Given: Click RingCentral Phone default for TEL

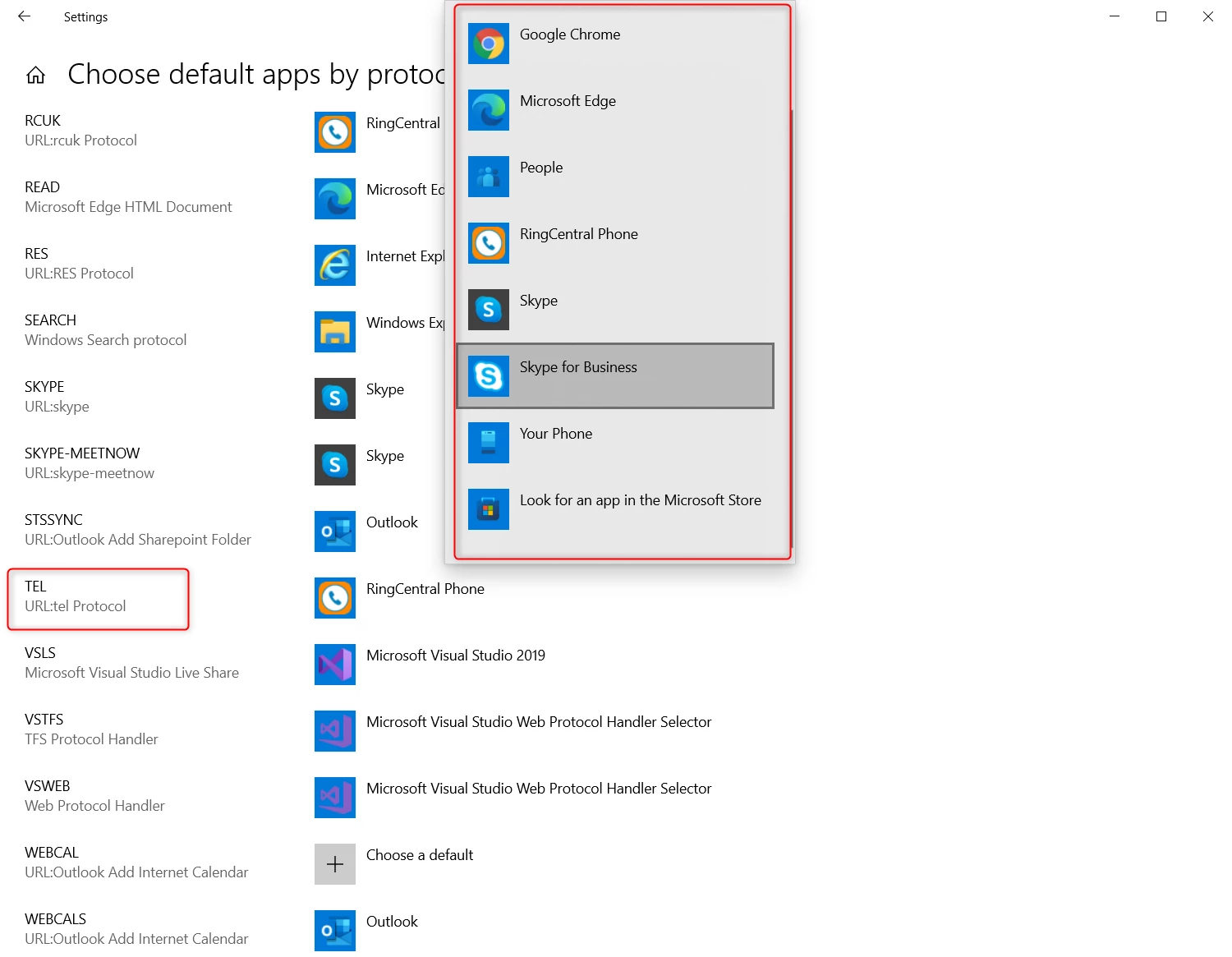Looking at the screenshot, I should [x=425, y=589].
